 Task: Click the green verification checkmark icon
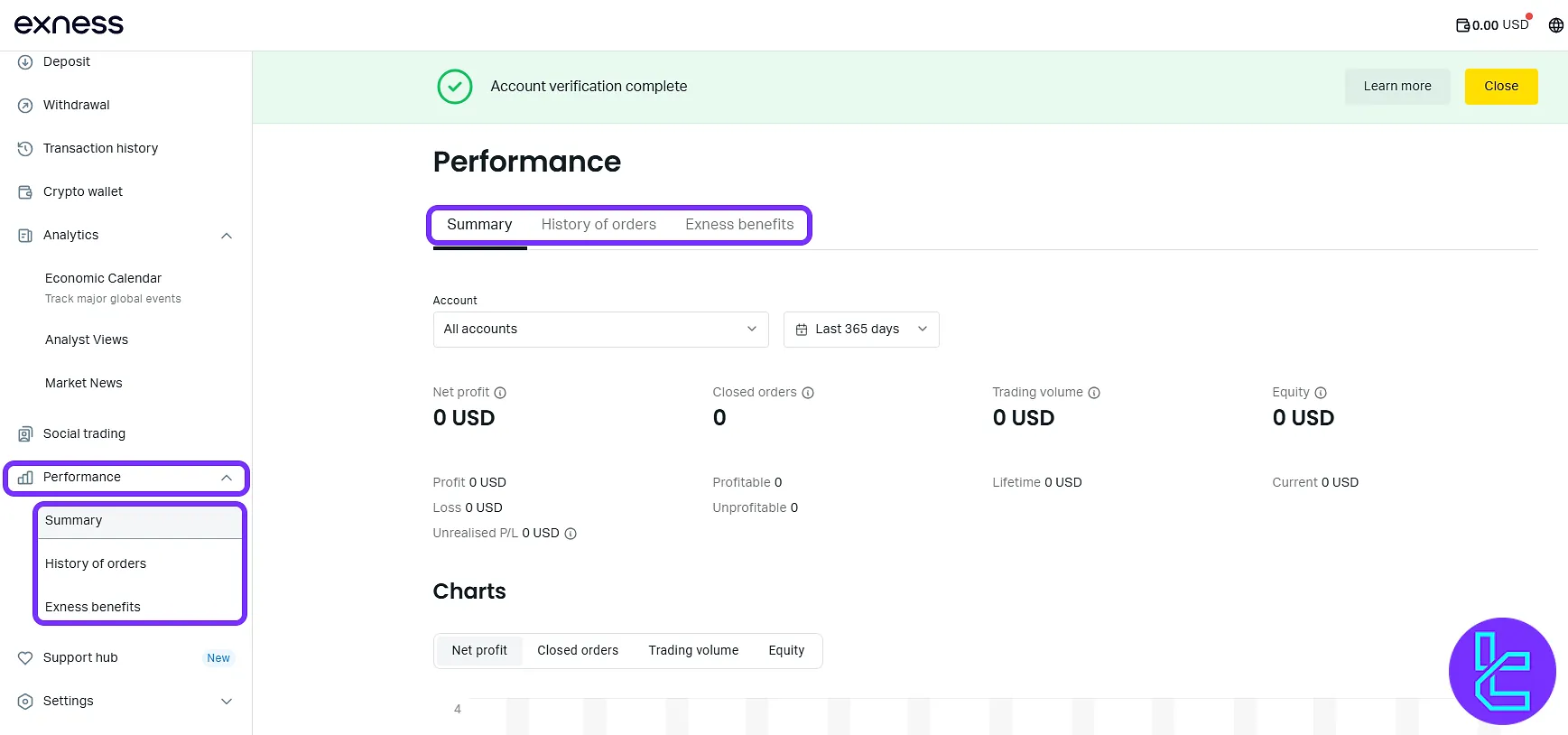point(455,87)
